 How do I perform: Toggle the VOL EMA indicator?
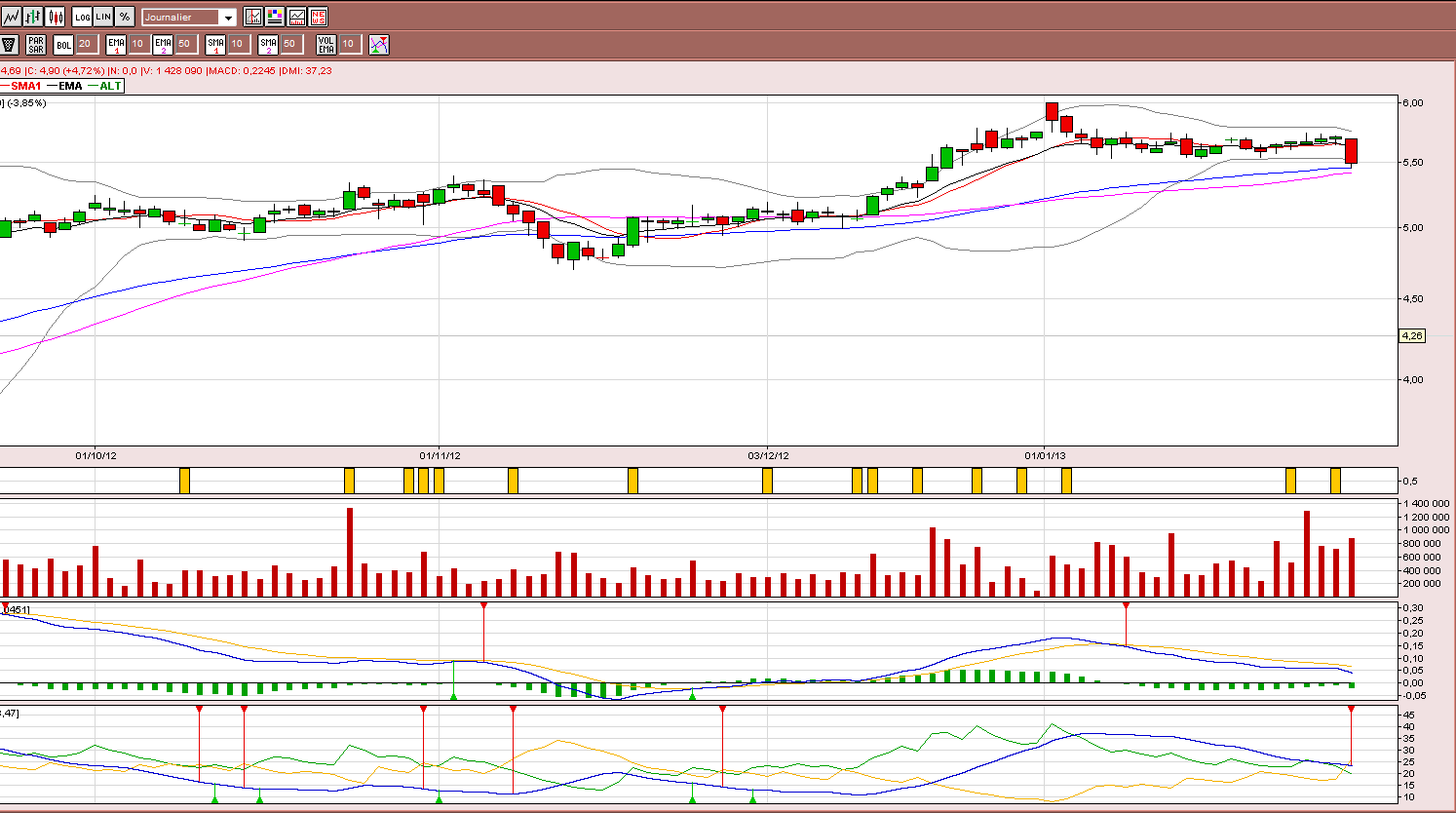click(x=326, y=45)
